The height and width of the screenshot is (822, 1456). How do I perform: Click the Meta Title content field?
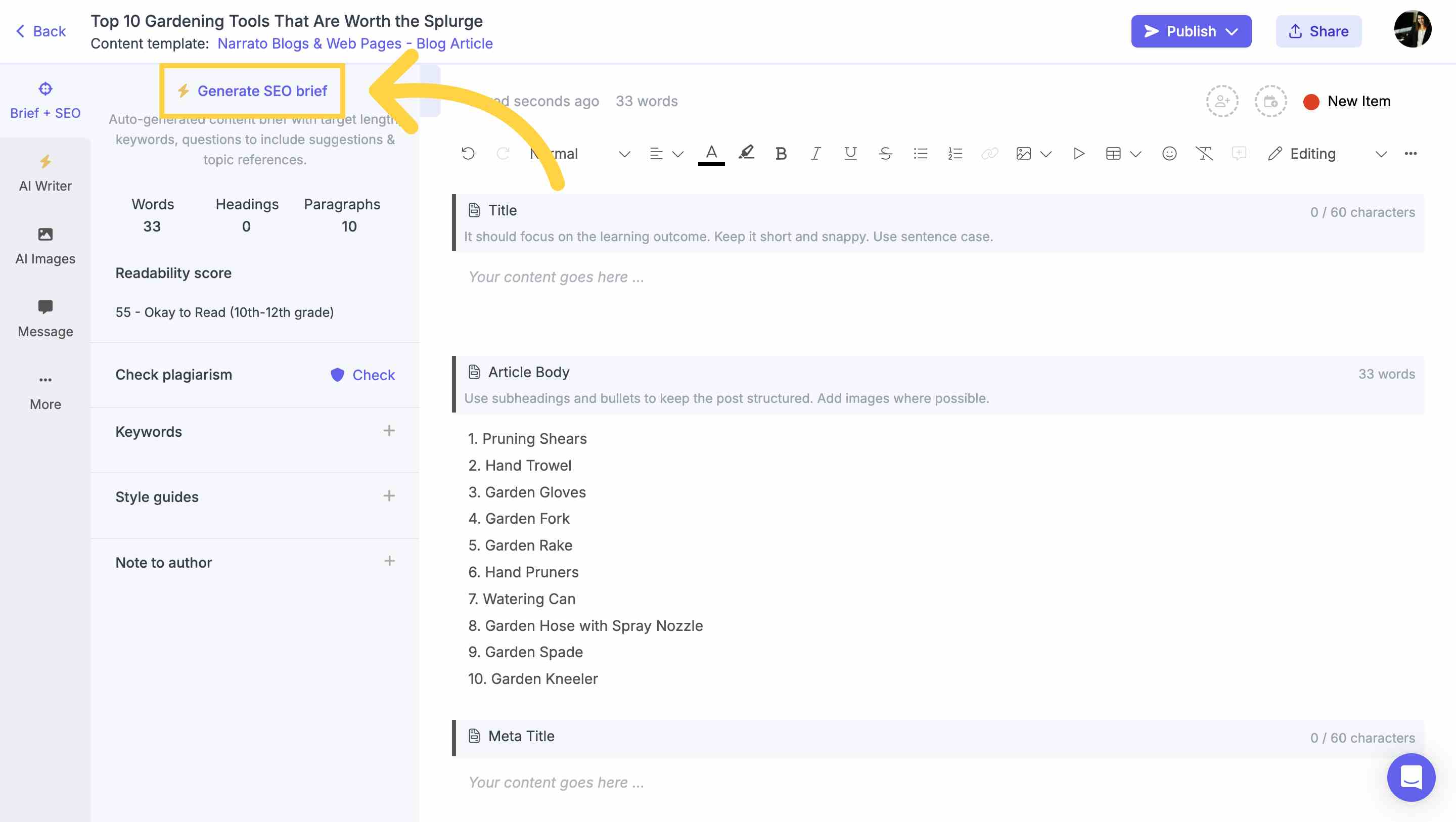pyautogui.click(x=938, y=783)
